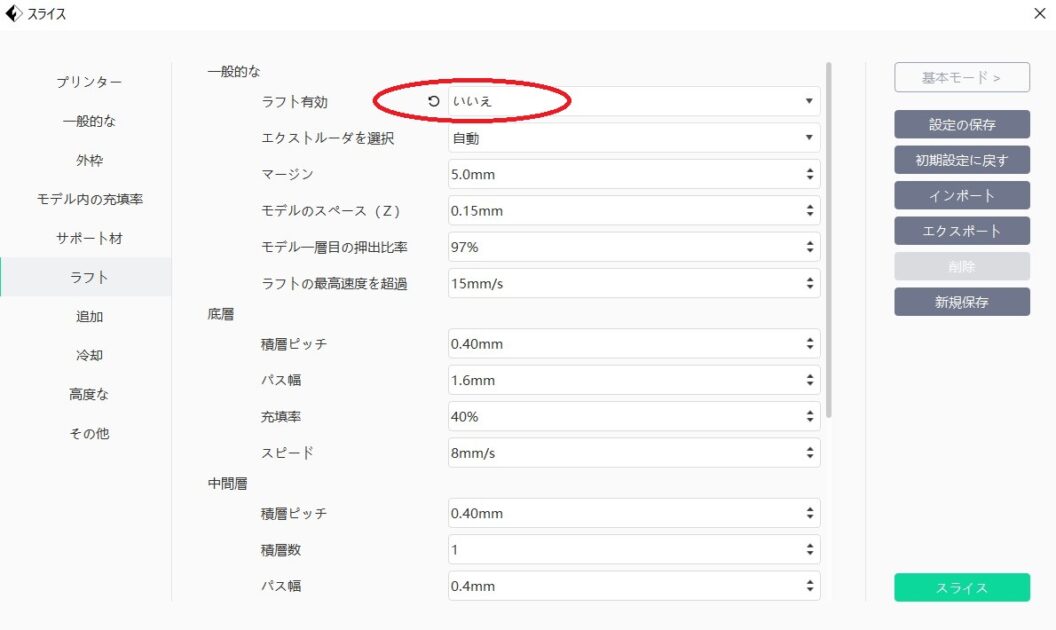Viewport: 1056px width, 630px height.
Task: Open the プリンター settings tab
Action: tap(89, 82)
